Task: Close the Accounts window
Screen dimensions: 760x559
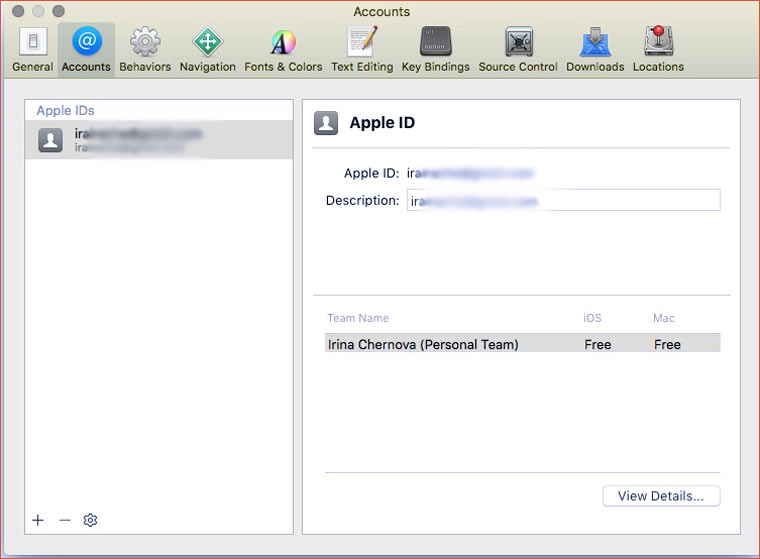Action: pos(18,11)
